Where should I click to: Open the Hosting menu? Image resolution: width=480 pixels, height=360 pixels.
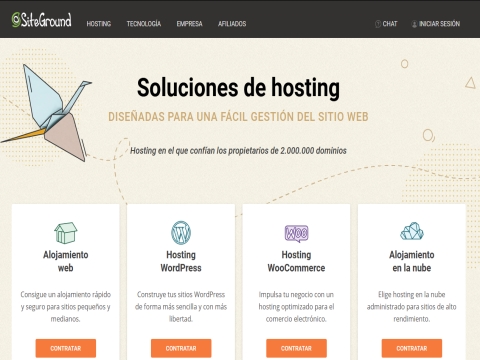coord(99,24)
